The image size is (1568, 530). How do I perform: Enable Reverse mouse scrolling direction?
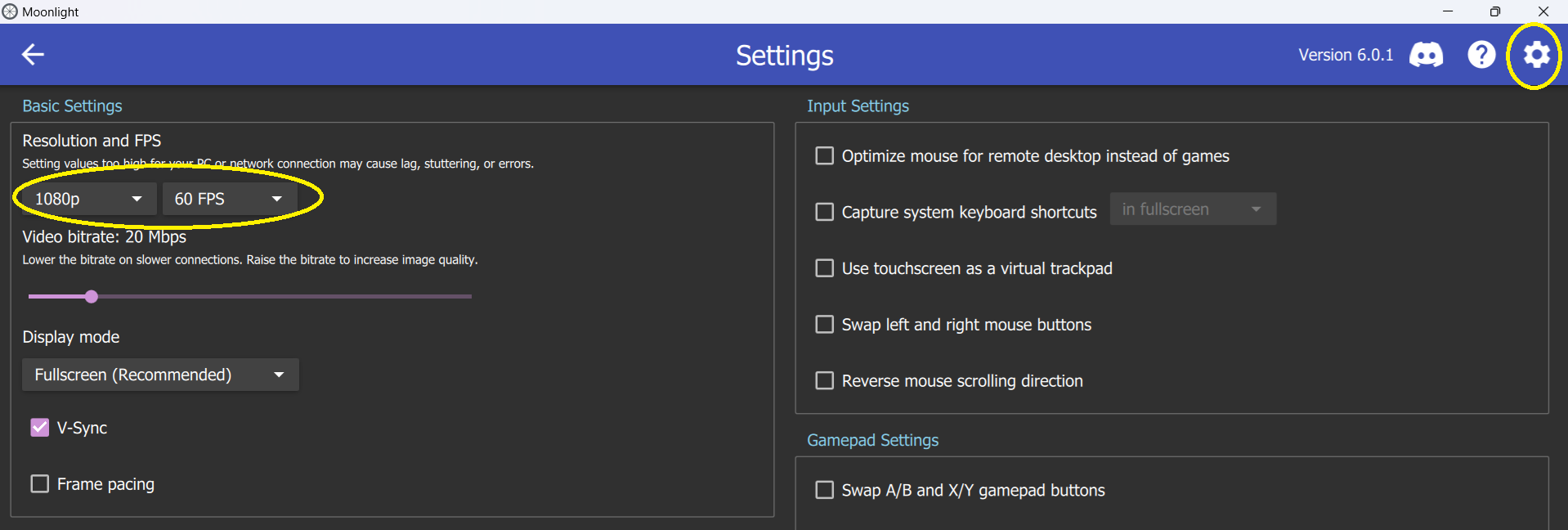[x=825, y=381]
